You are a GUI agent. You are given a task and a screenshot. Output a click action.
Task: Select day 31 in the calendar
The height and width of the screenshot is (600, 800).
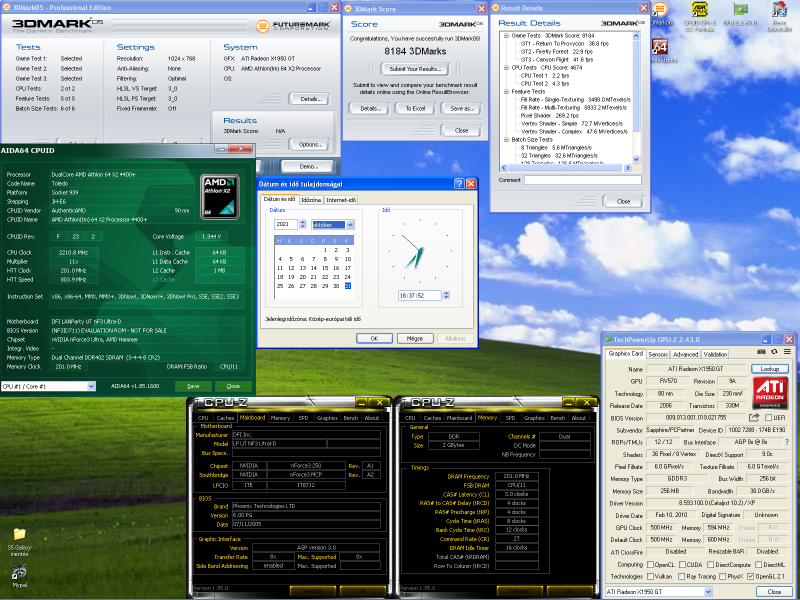(347, 286)
